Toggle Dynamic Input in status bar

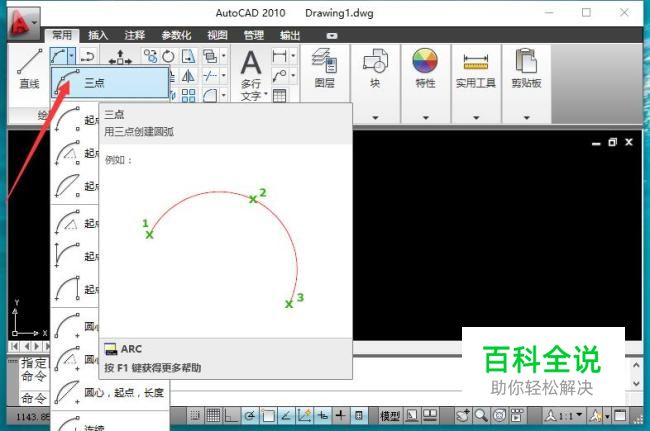pos(322,415)
